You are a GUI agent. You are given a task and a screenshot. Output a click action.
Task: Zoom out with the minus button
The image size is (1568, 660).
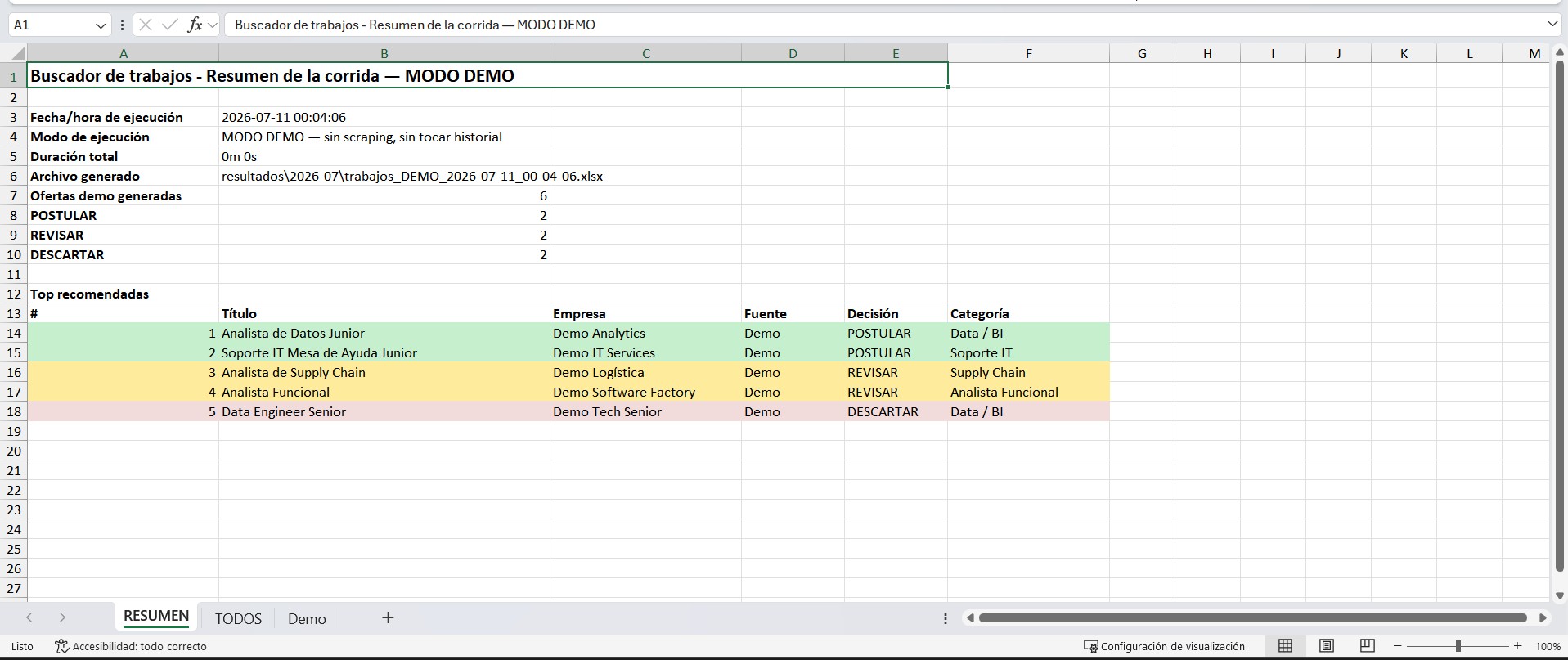click(x=1398, y=646)
